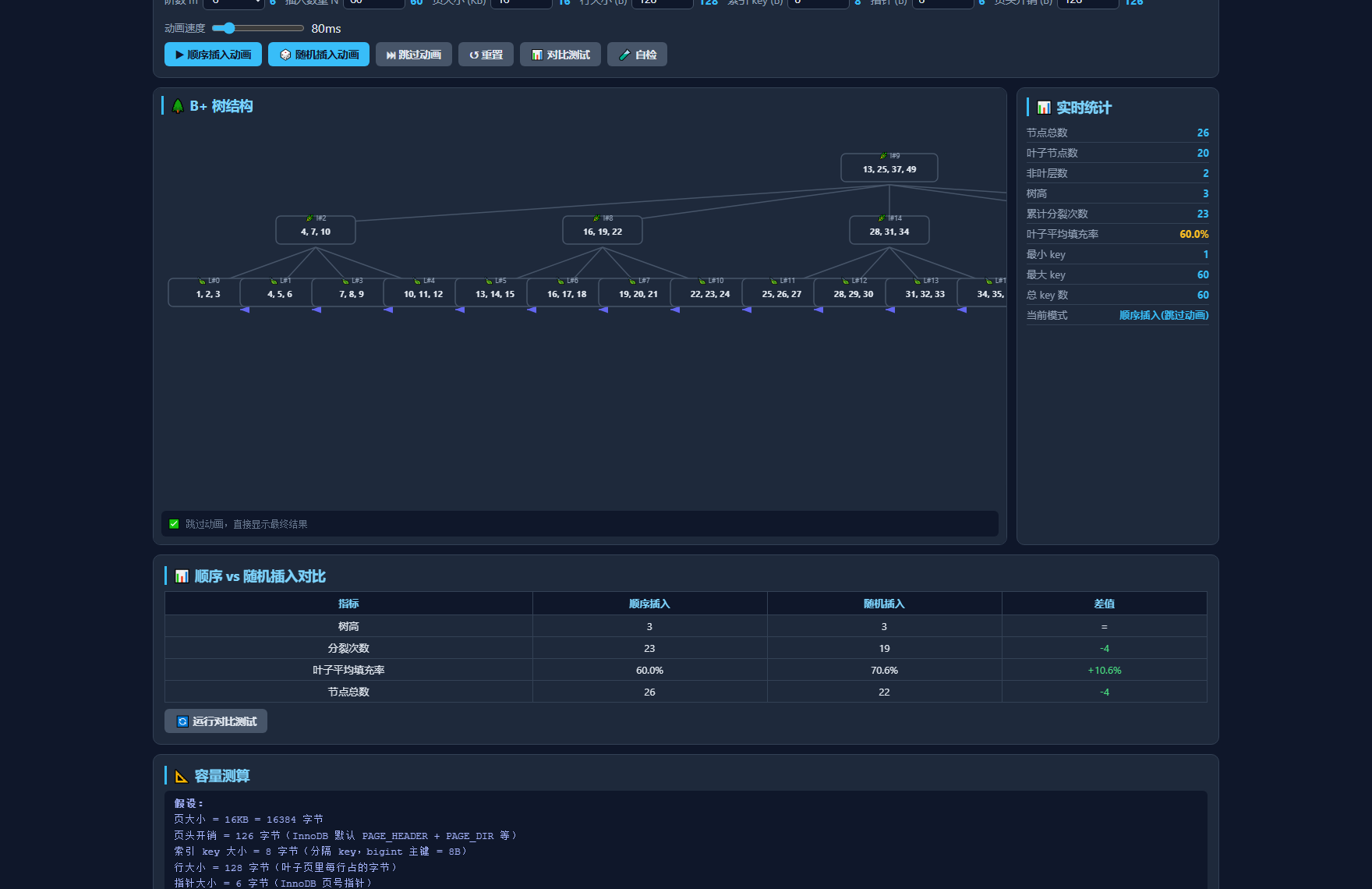1372x889 pixels.
Task: Click leaf node L#4 containing 10, 11, 12
Action: coord(423,292)
